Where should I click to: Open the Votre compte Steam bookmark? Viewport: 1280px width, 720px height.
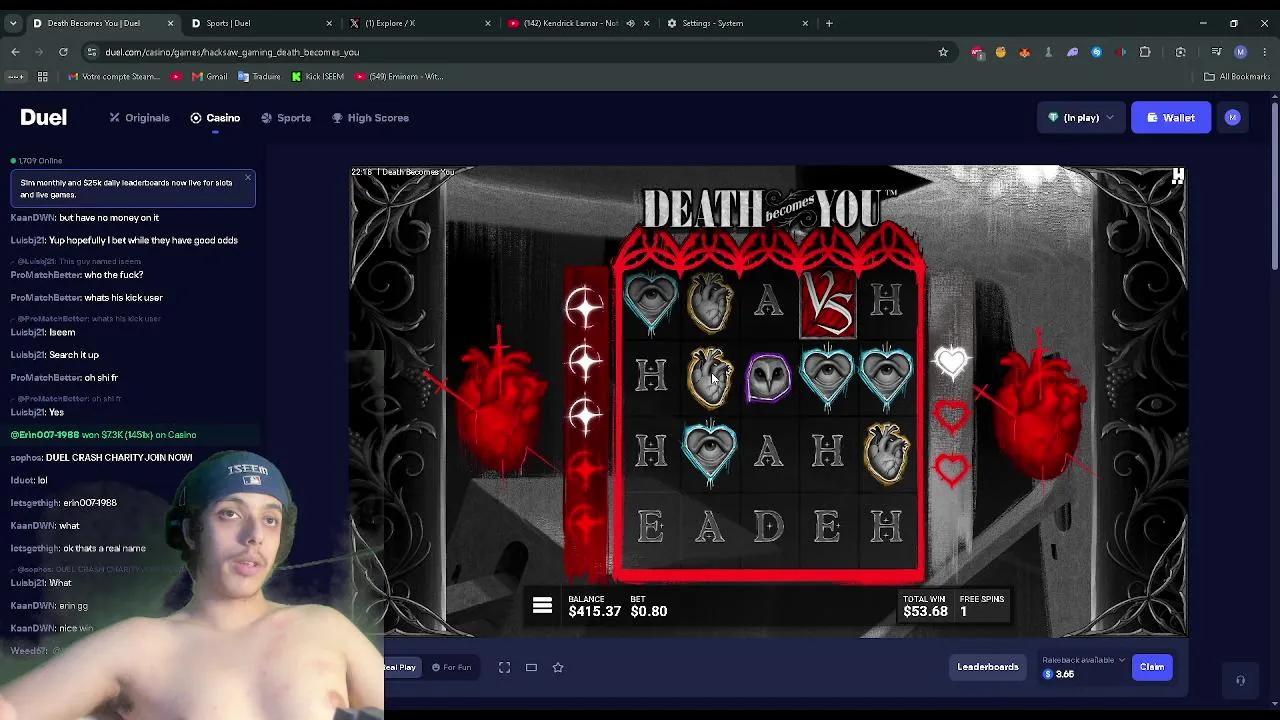pyautogui.click(x=113, y=76)
